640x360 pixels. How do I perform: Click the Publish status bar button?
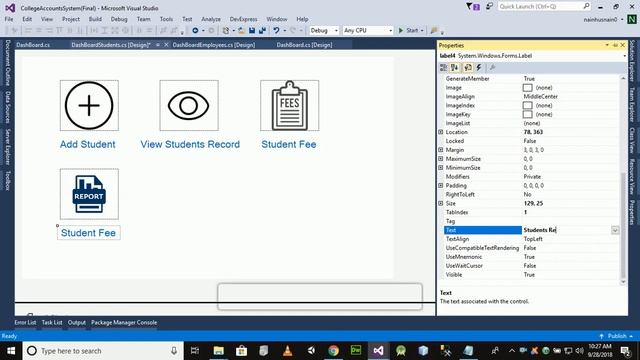(616, 336)
